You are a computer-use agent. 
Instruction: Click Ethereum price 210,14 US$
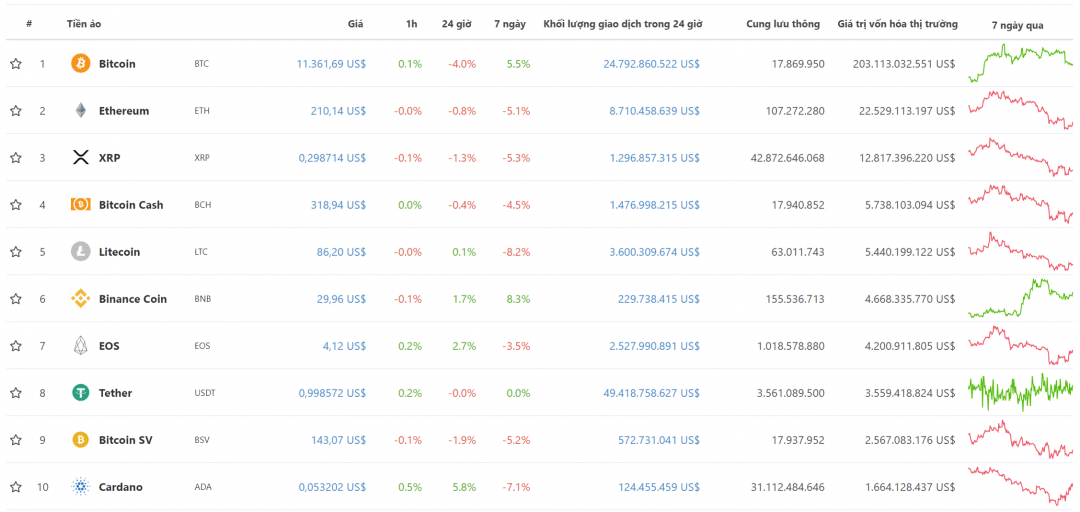point(338,110)
